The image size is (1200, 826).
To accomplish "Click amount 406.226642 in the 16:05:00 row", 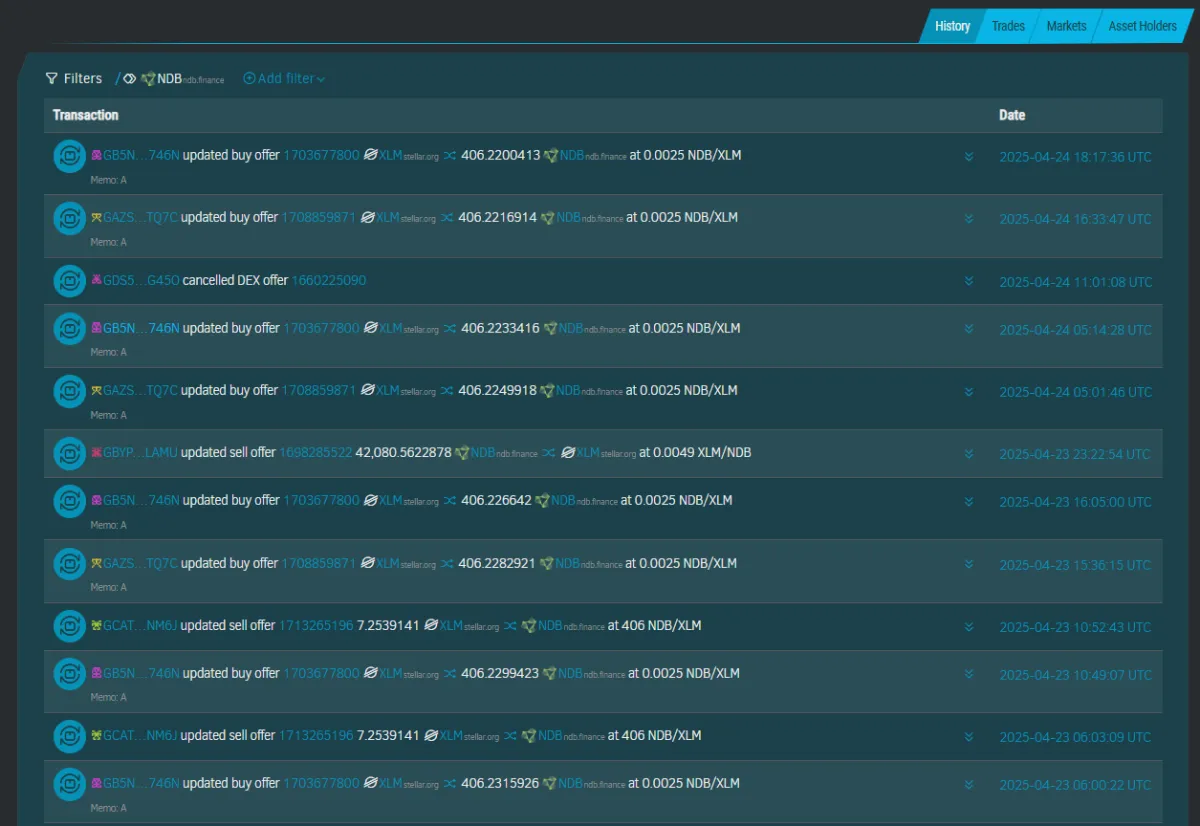I will pyautogui.click(x=496, y=500).
